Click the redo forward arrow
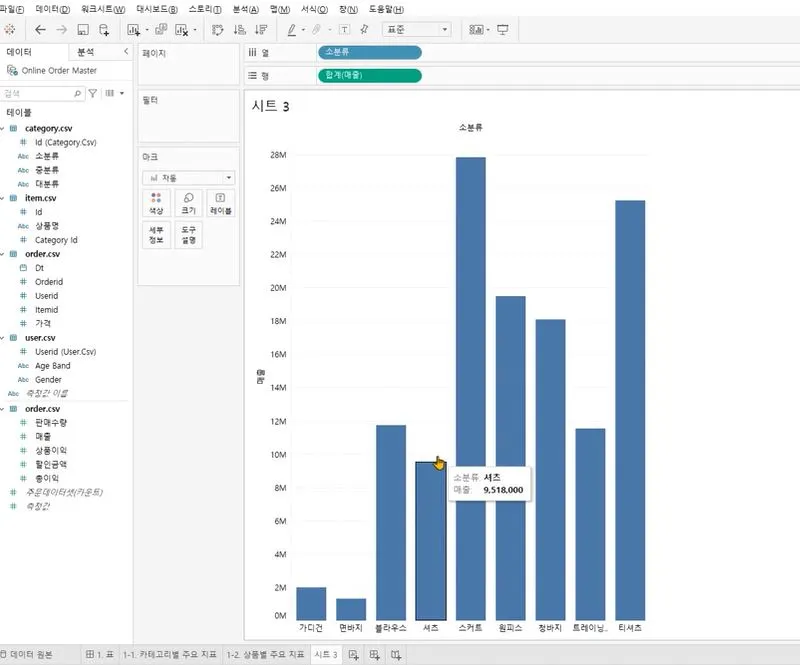 click(x=61, y=30)
